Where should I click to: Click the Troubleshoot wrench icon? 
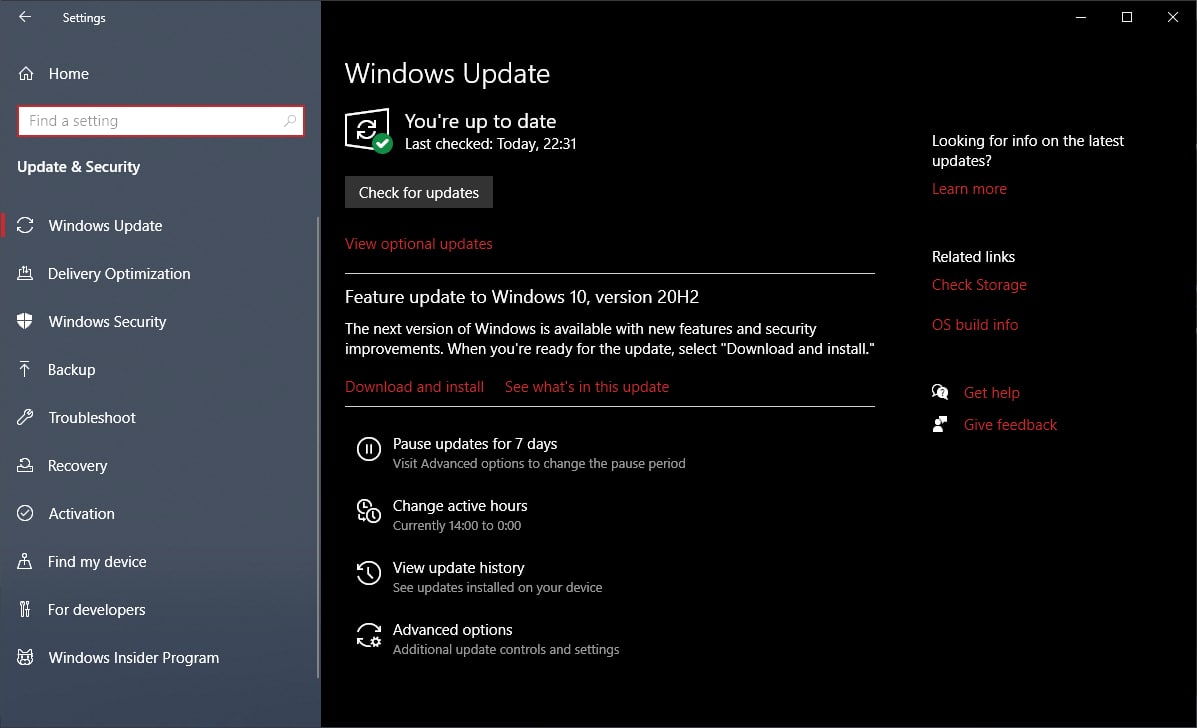tap(25, 417)
